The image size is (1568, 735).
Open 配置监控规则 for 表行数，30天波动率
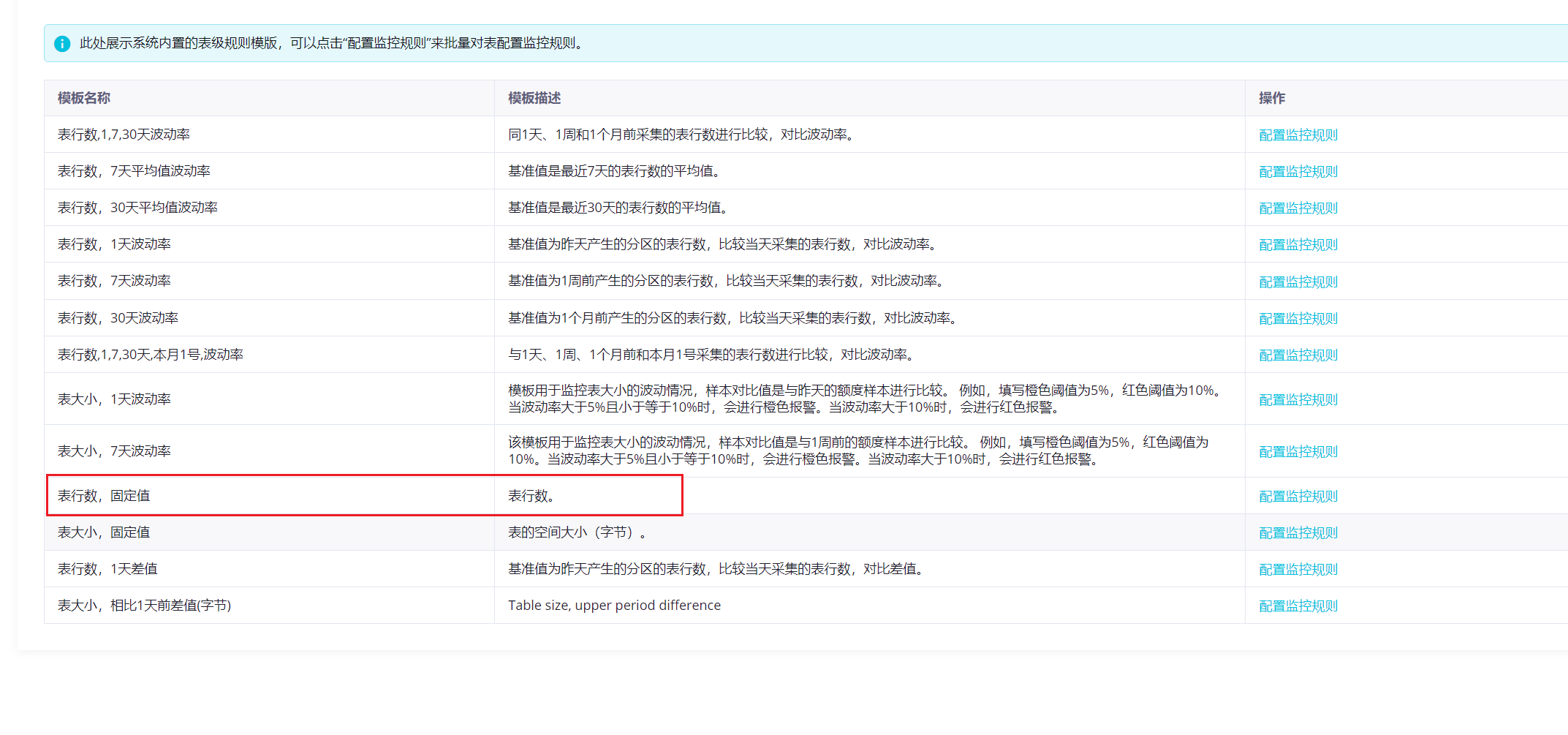pyautogui.click(x=1298, y=319)
